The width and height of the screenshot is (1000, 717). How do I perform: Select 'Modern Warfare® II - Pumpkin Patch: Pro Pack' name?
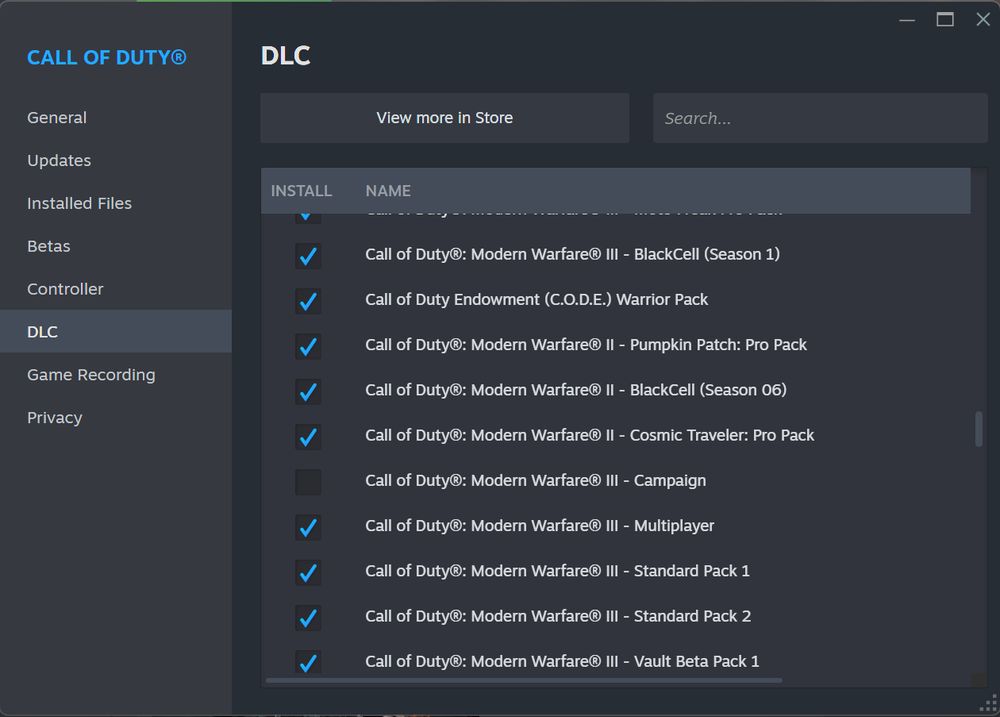pyautogui.click(x=585, y=344)
